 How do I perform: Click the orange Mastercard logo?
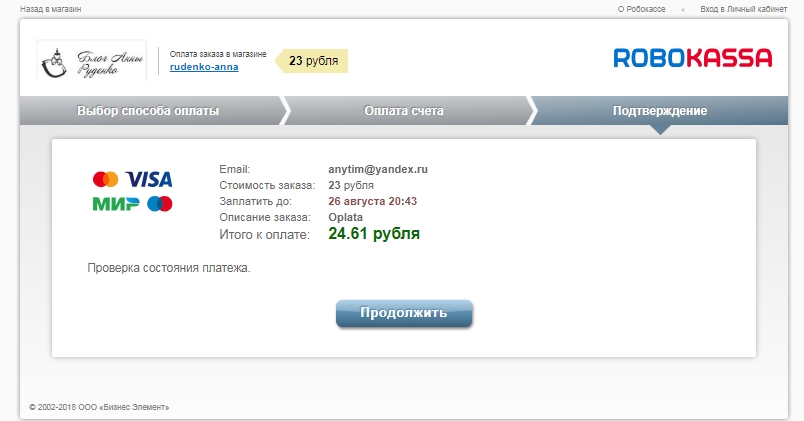pyautogui.click(x=106, y=179)
